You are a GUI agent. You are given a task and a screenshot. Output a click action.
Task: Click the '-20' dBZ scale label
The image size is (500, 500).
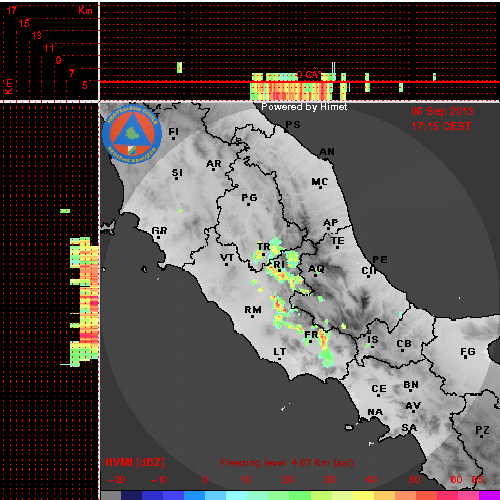coord(117,480)
